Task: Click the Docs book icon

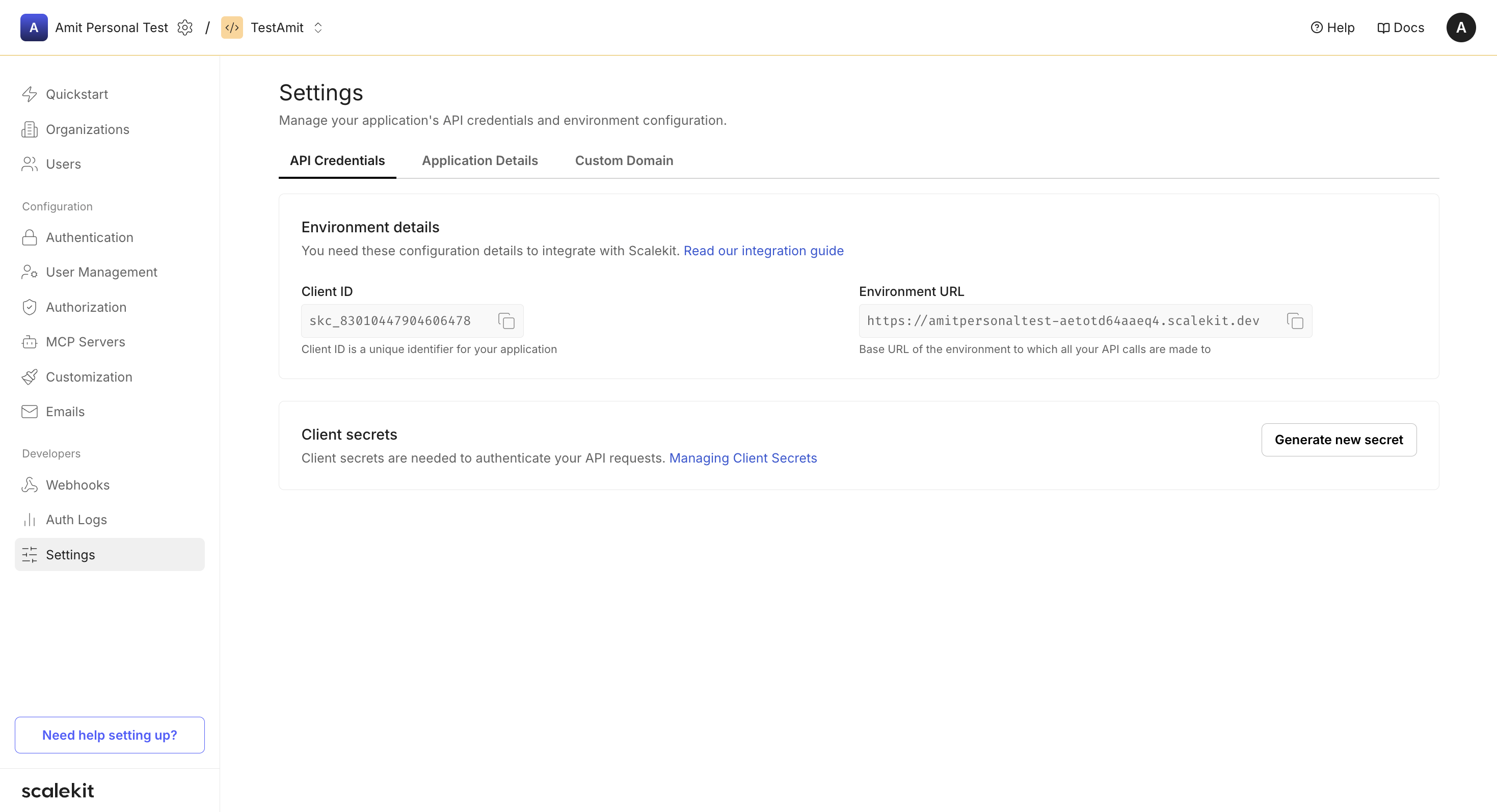Action: (x=1383, y=28)
